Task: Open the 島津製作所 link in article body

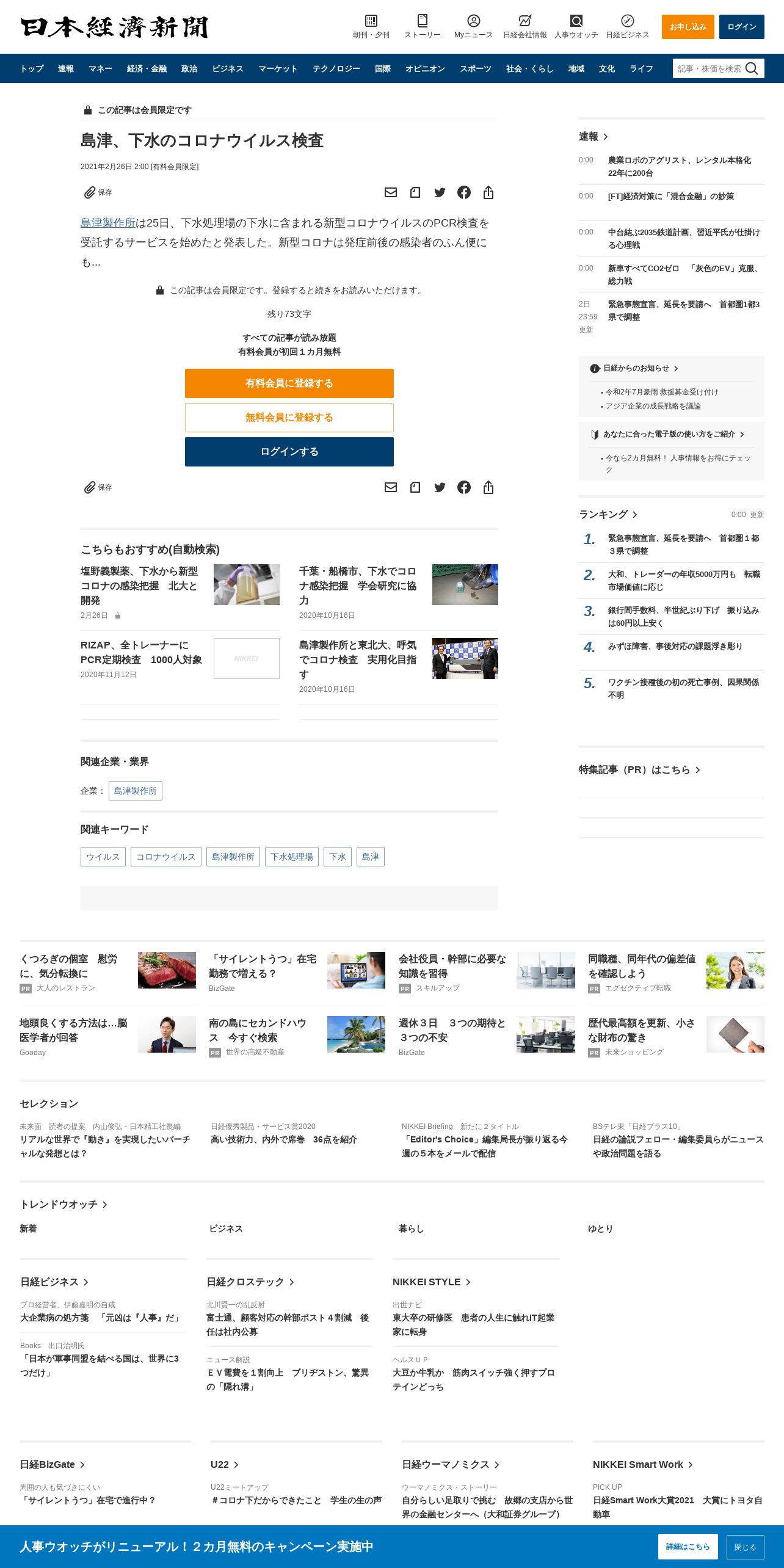Action: [108, 223]
